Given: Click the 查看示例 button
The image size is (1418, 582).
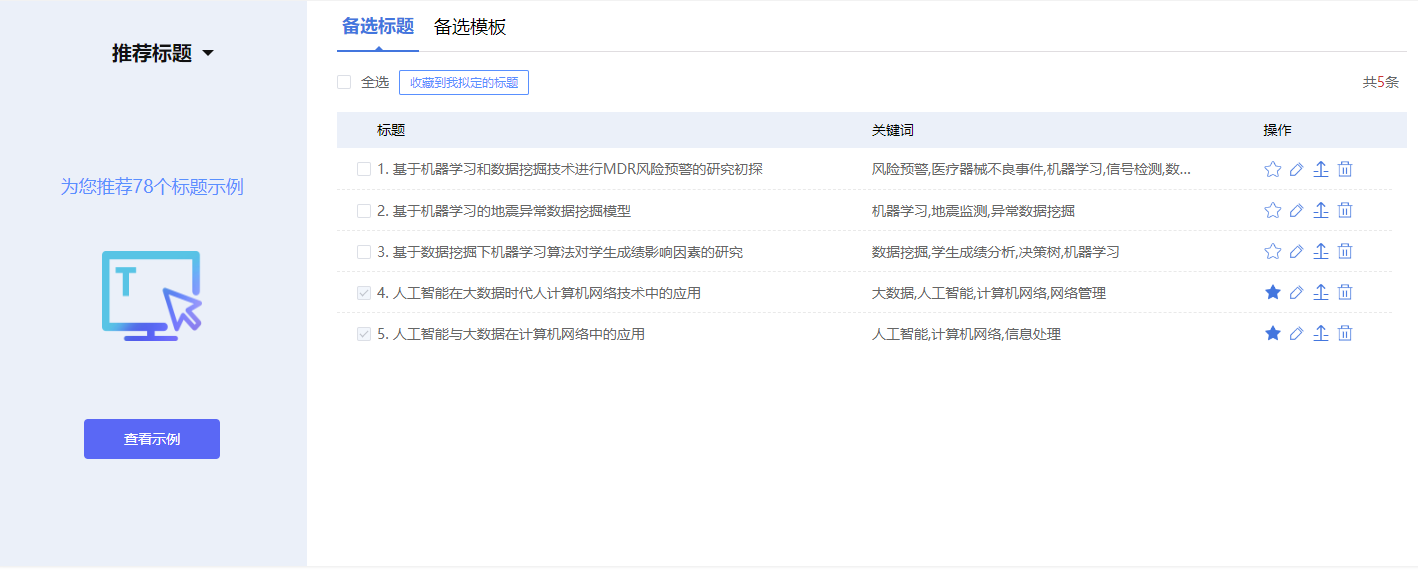Looking at the screenshot, I should point(151,438).
